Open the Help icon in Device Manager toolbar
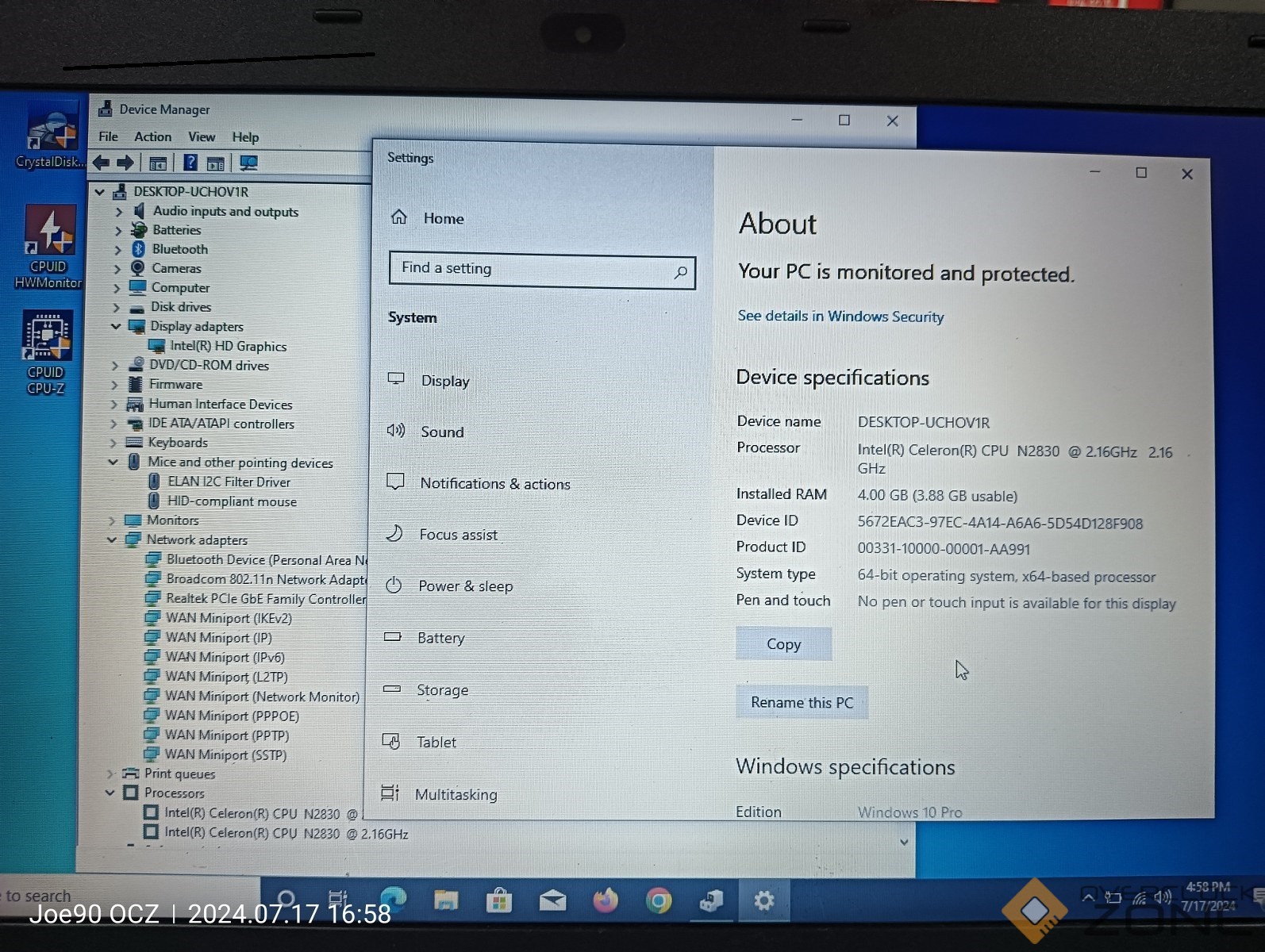The height and width of the screenshot is (952, 1265). point(190,163)
